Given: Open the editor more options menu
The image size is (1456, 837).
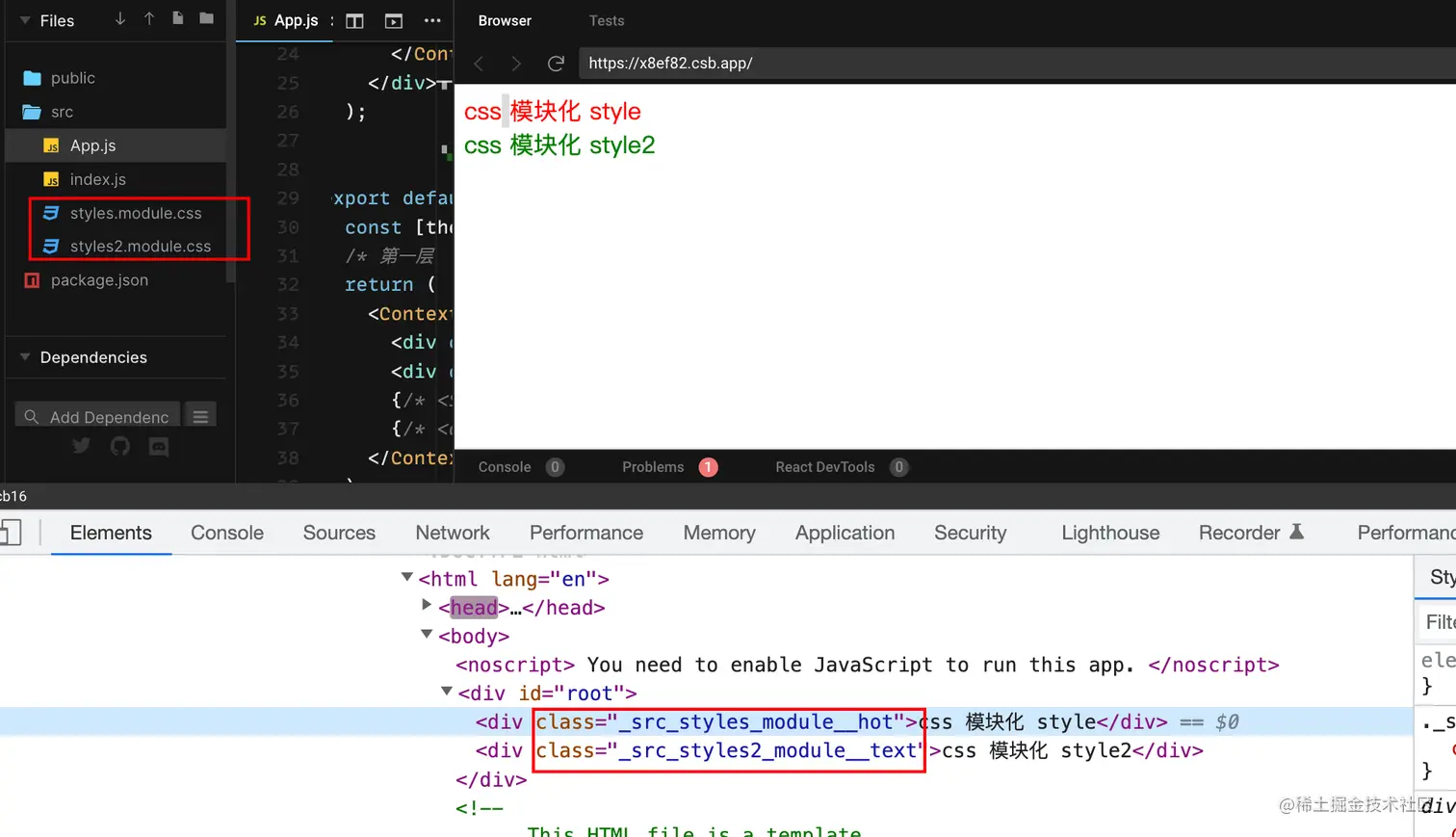Looking at the screenshot, I should point(432,20).
